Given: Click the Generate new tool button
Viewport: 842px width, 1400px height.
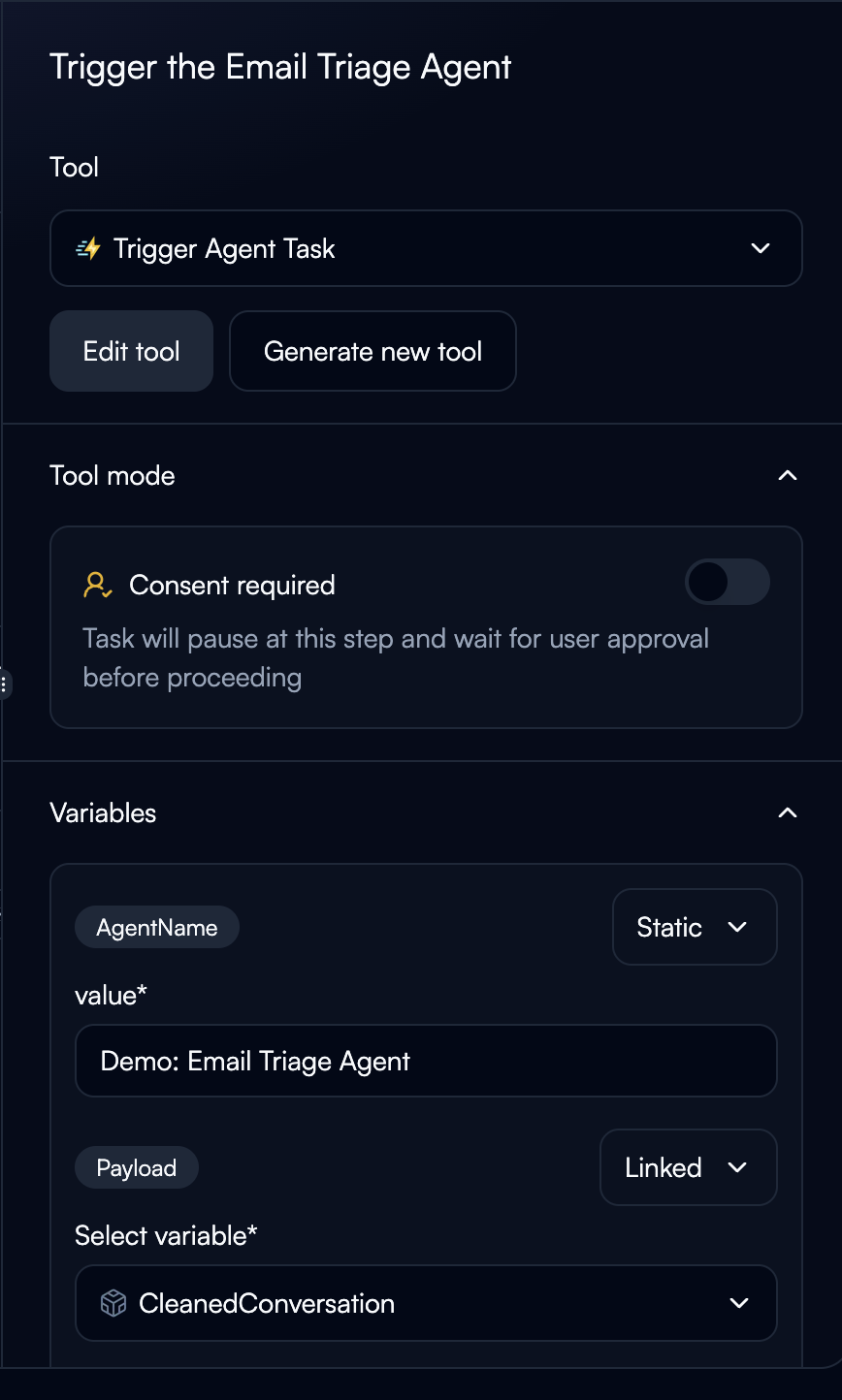Looking at the screenshot, I should point(372,351).
